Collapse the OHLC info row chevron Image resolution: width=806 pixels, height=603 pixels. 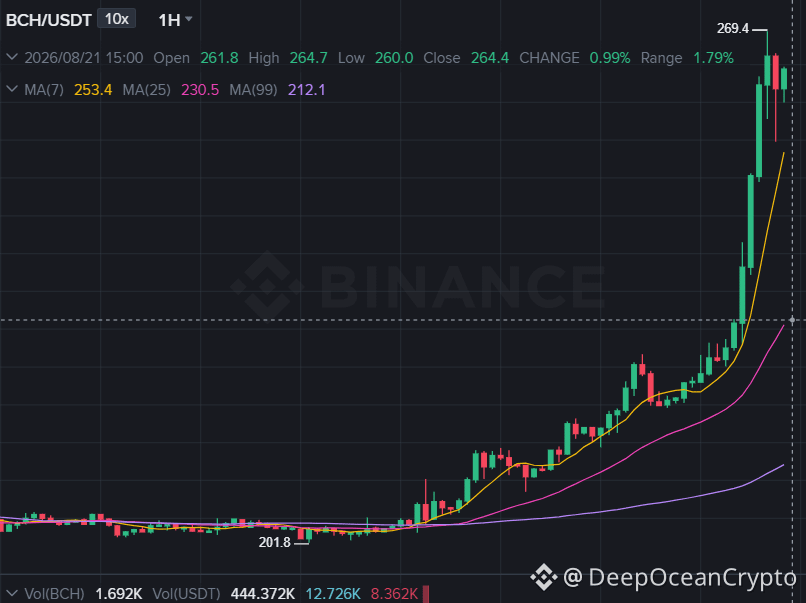pyautogui.click(x=11, y=57)
